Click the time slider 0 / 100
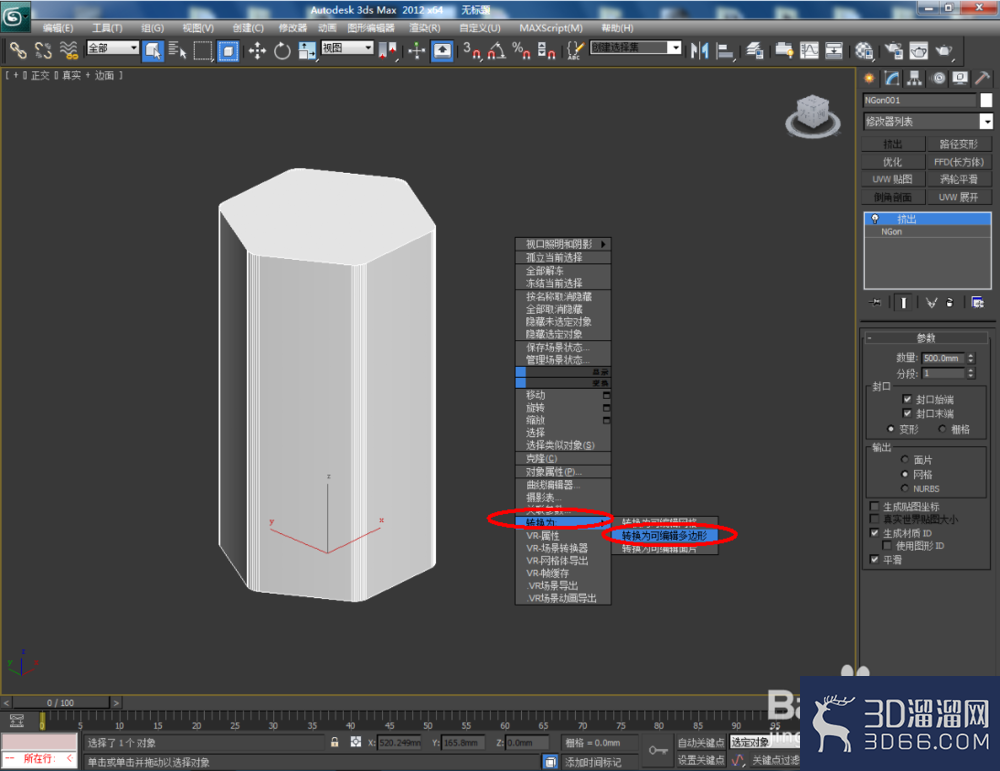1000x771 pixels. tap(61, 703)
